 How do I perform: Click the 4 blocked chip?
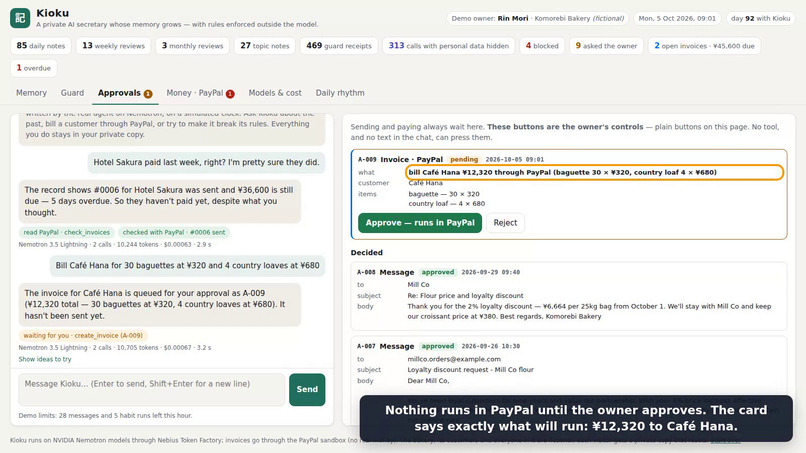coord(542,46)
